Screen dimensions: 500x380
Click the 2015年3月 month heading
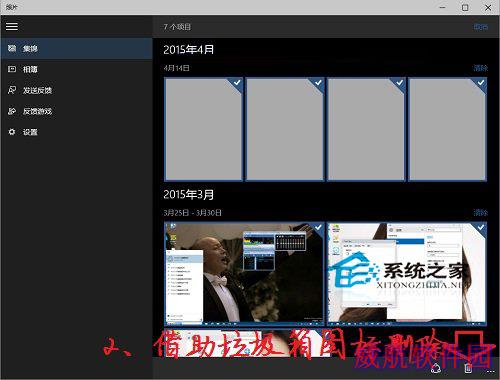click(189, 194)
